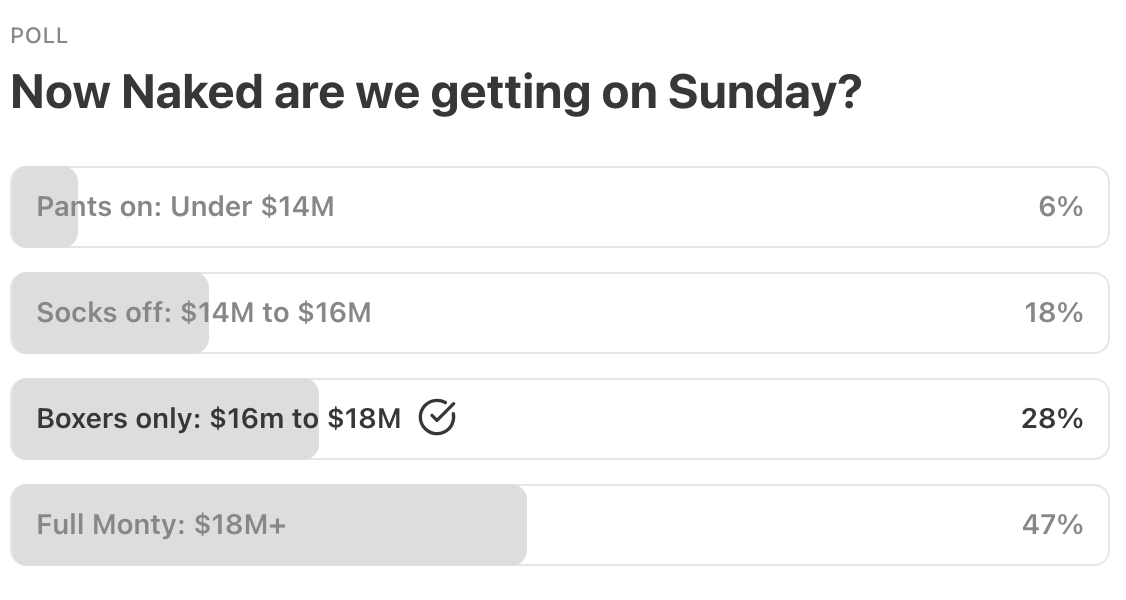Pick the "Boxers only: $16m to $18M" answer

[x=218, y=419]
